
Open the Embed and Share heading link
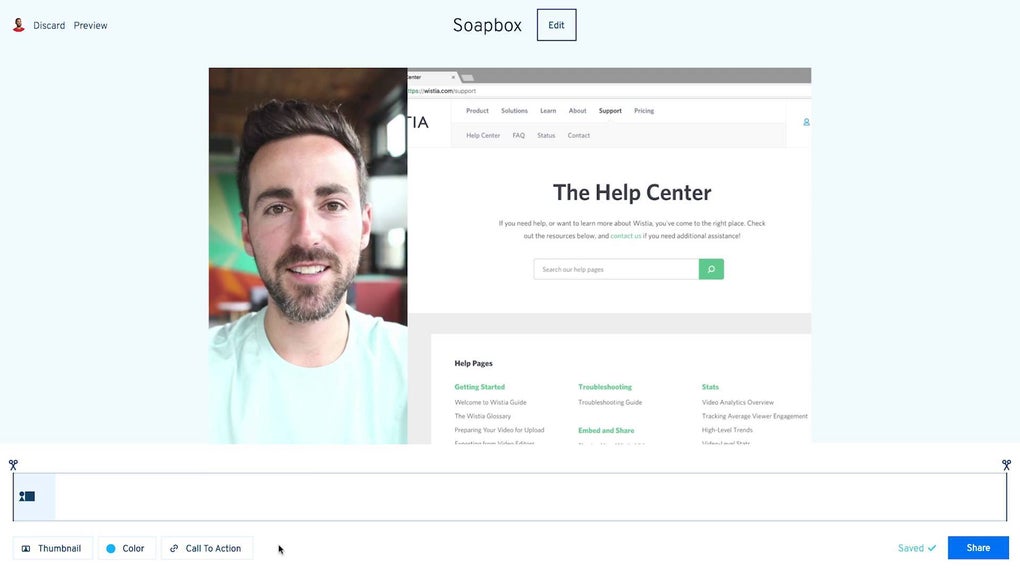(x=606, y=430)
